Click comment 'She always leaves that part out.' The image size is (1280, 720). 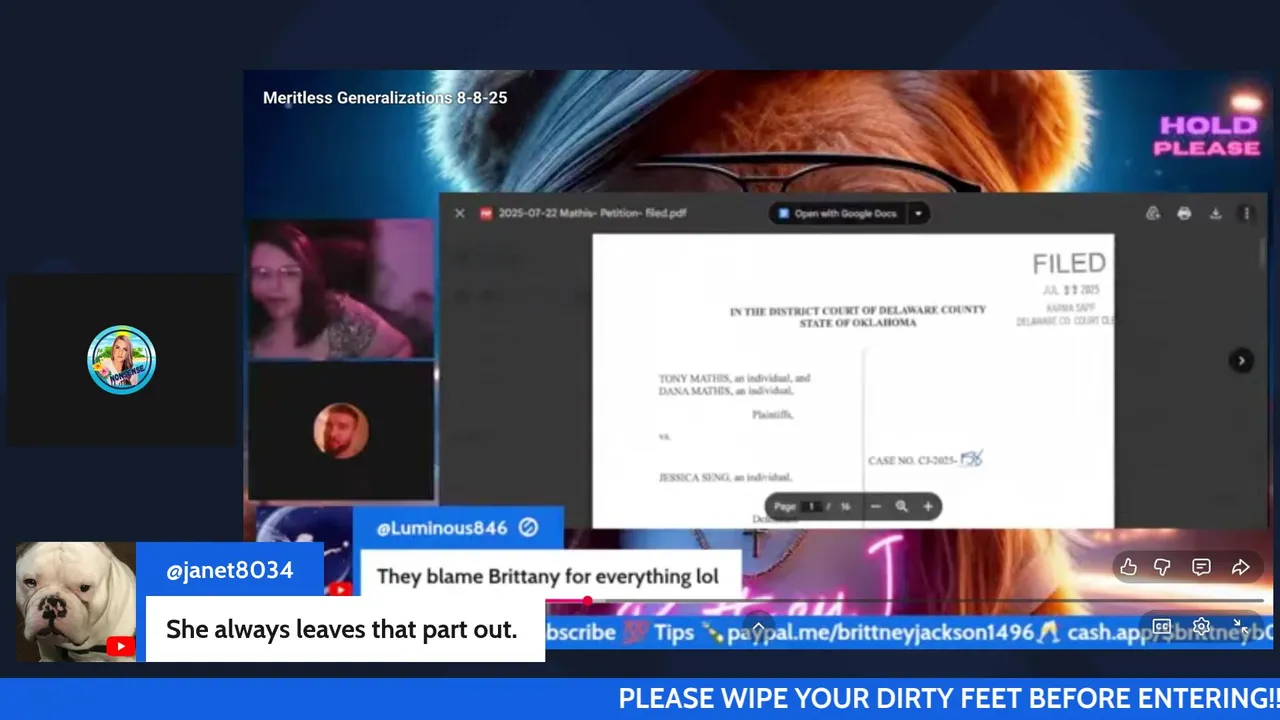tap(341, 629)
